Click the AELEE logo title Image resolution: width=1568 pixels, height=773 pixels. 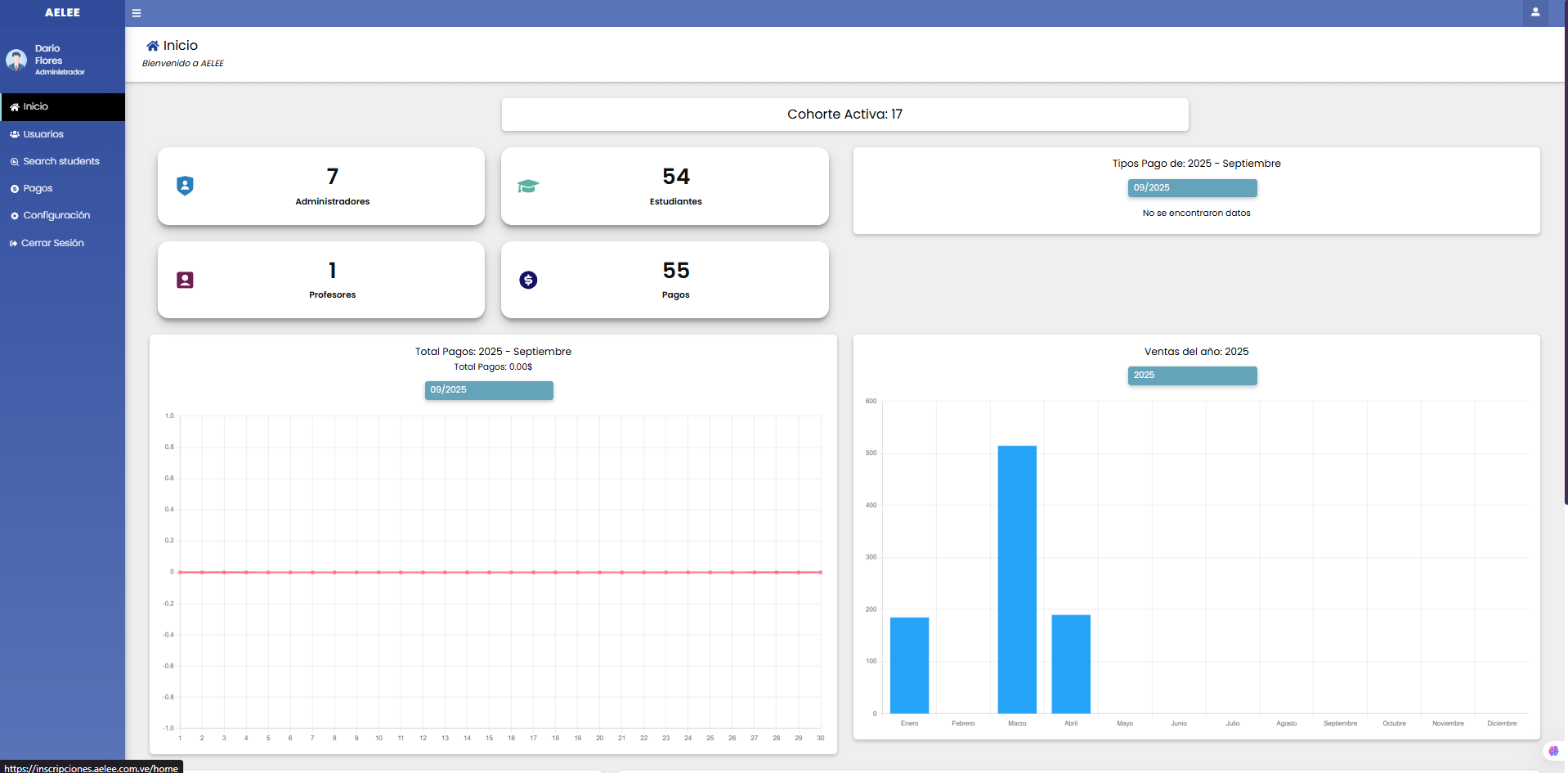pos(62,12)
